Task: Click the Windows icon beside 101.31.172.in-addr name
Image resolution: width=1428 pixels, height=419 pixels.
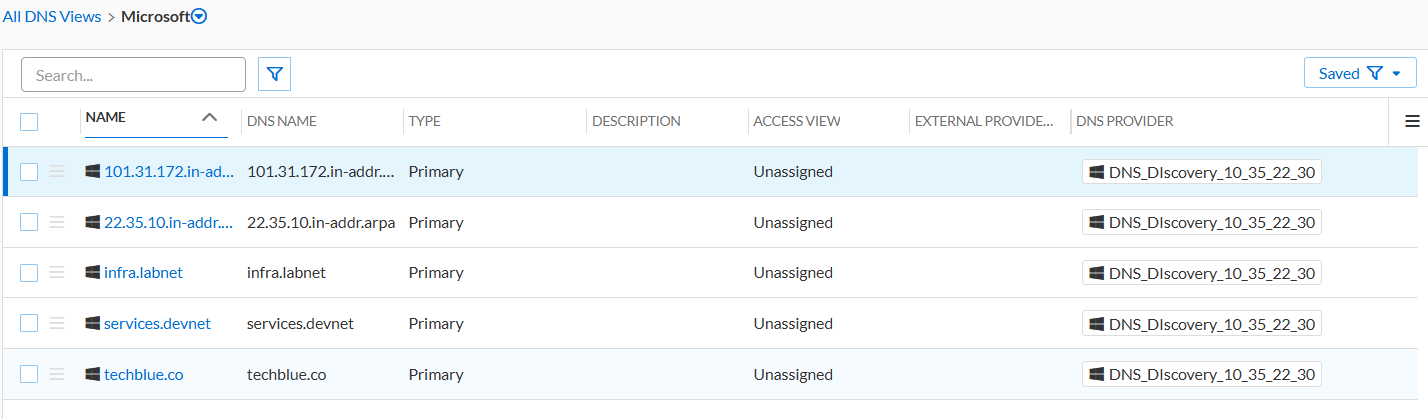Action: pyautogui.click(x=93, y=171)
